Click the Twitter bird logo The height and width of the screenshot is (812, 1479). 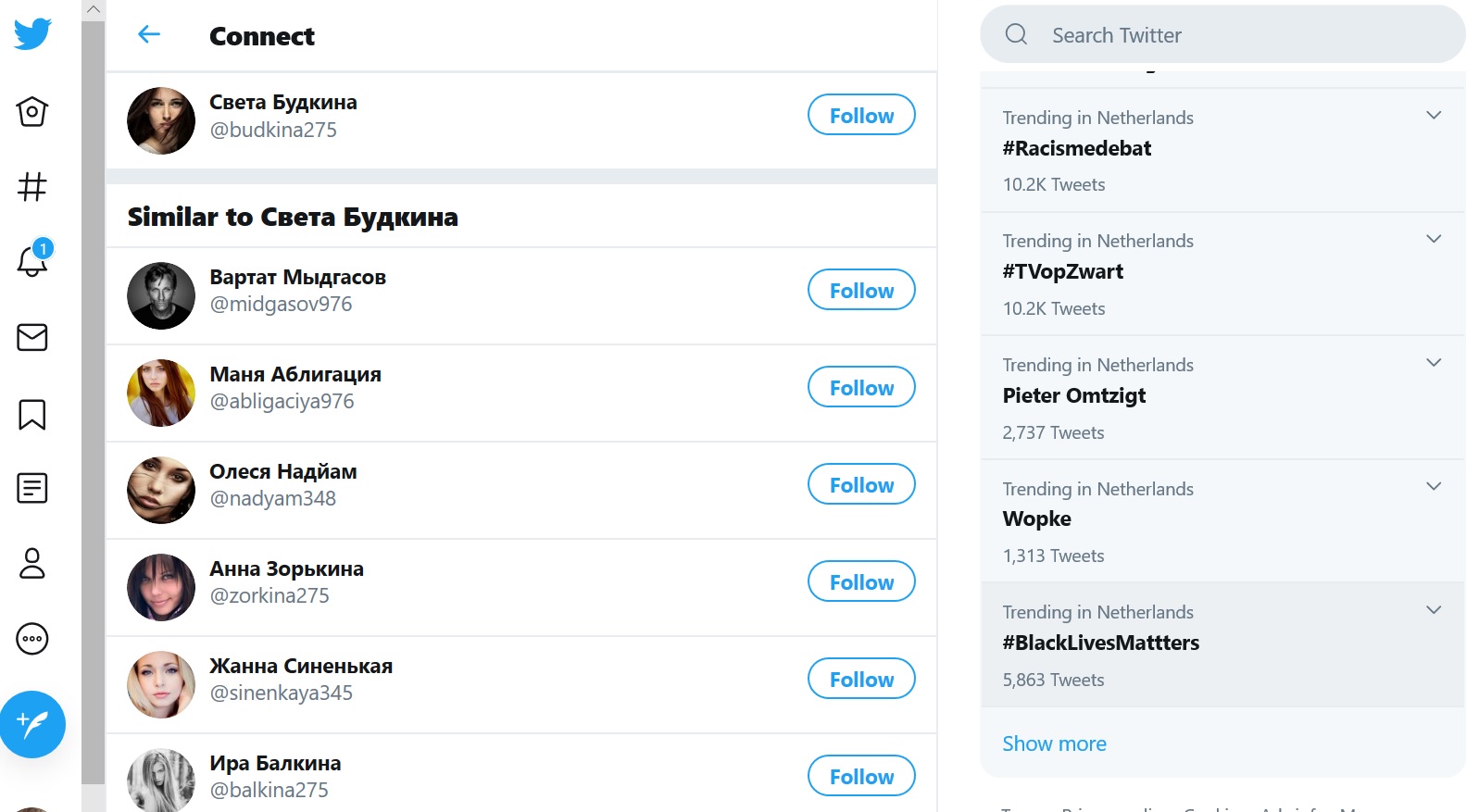32,34
